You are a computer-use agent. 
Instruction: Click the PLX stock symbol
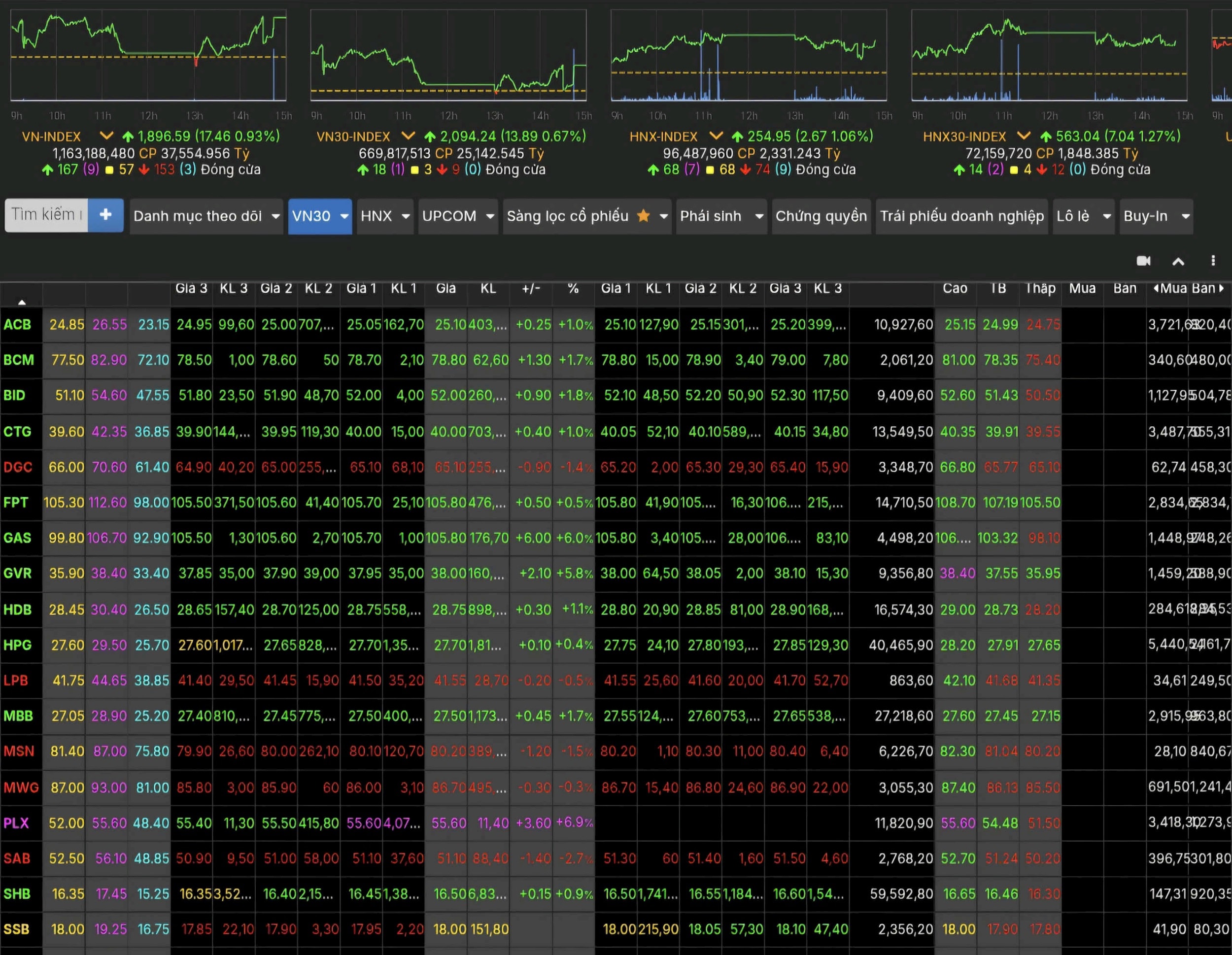[x=16, y=823]
